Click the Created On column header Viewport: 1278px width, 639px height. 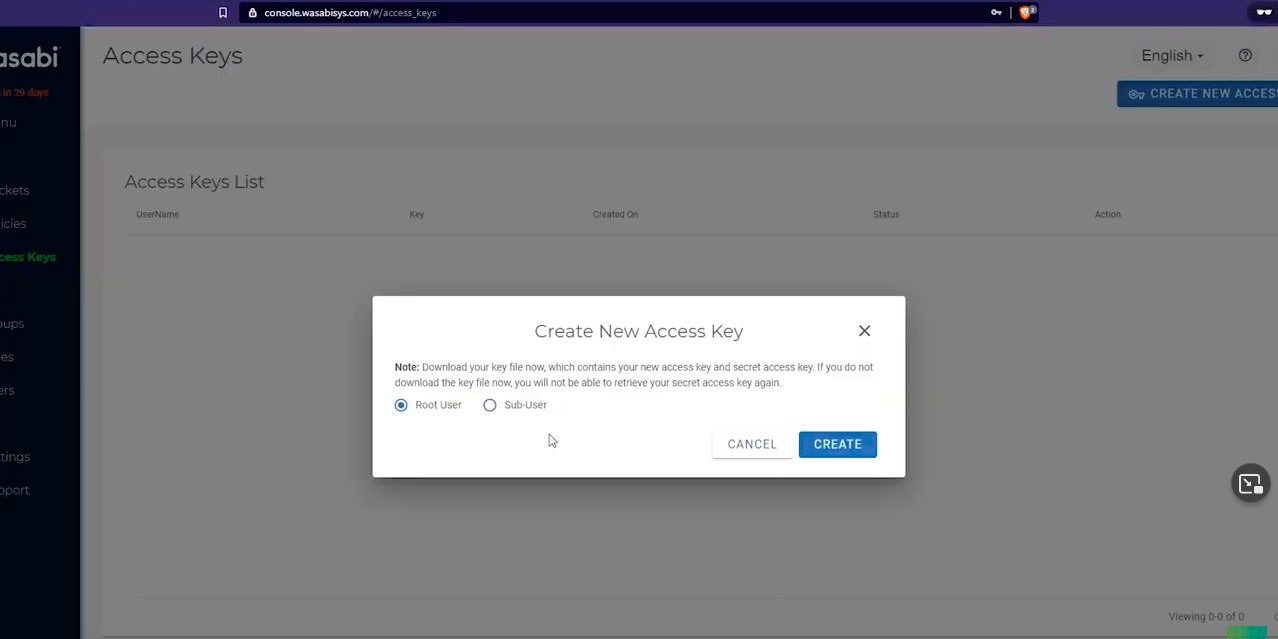click(615, 215)
